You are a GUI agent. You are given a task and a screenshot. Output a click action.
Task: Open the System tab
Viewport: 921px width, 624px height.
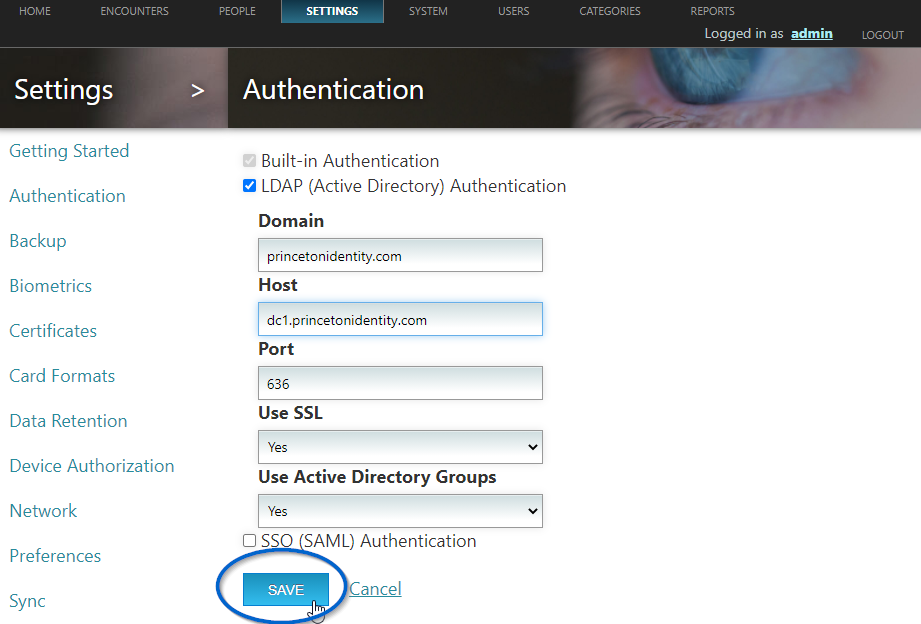[x=428, y=11]
